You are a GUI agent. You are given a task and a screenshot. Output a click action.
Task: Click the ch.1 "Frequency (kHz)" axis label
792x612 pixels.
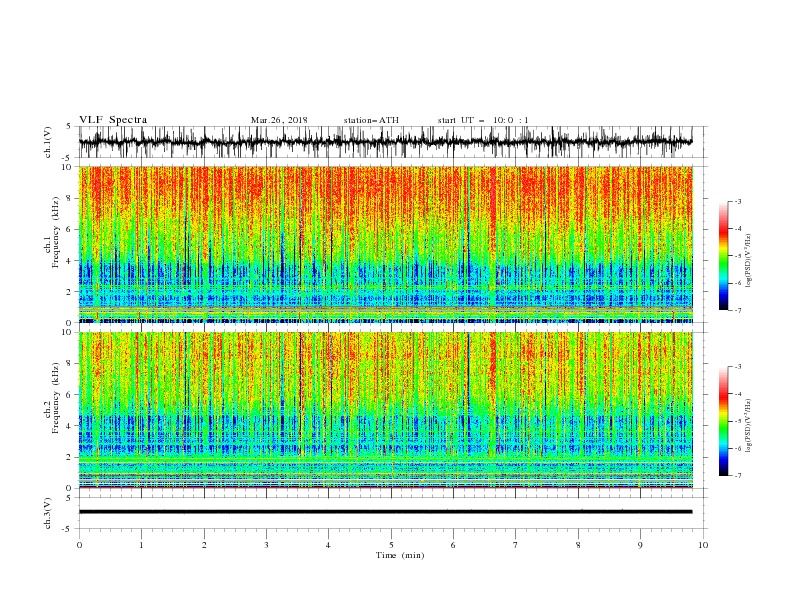[x=56, y=233]
